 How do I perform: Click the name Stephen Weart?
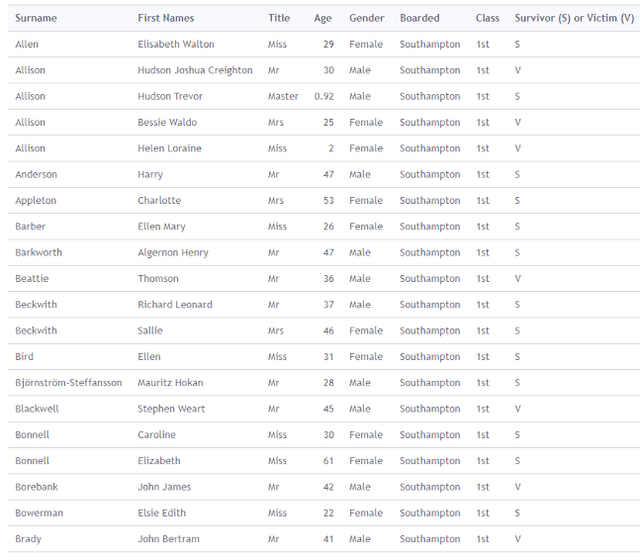(171, 409)
